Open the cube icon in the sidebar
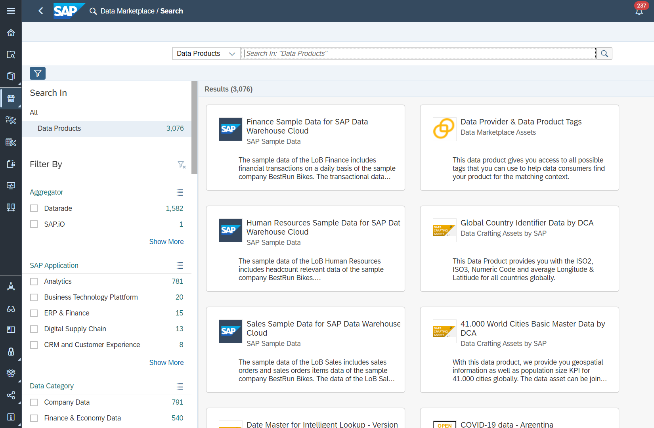654x428 pixels. click(11, 76)
